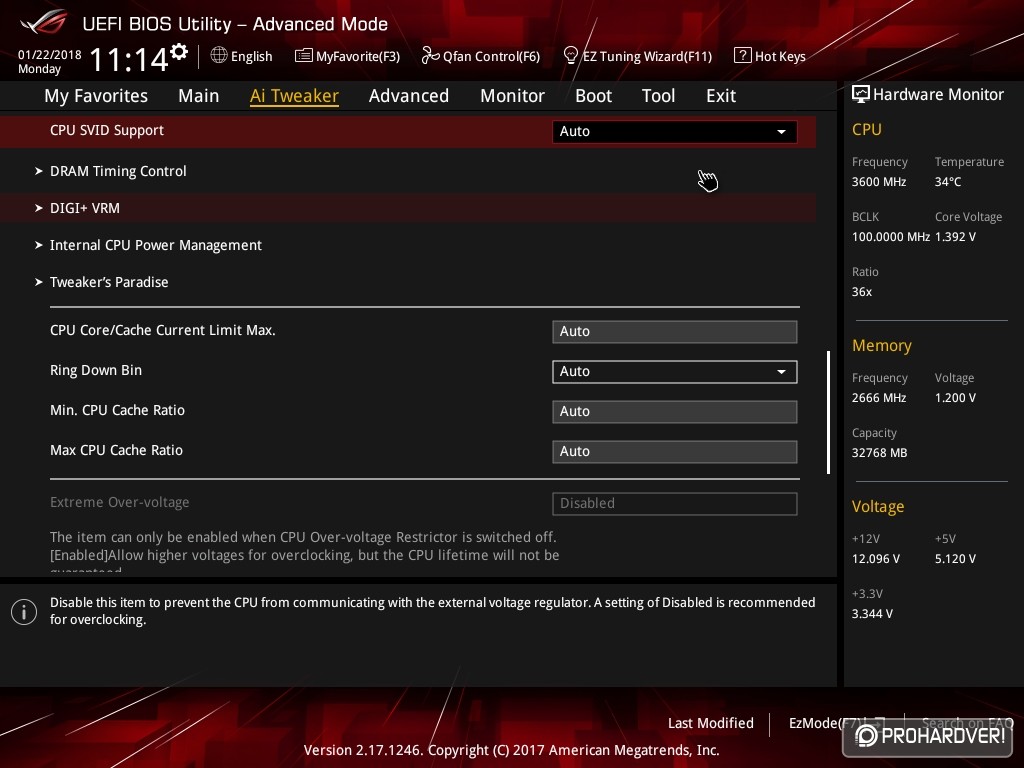Image resolution: width=1024 pixels, height=768 pixels.
Task: Open the Ring Down Bin dropdown
Action: pyautogui.click(x=675, y=372)
